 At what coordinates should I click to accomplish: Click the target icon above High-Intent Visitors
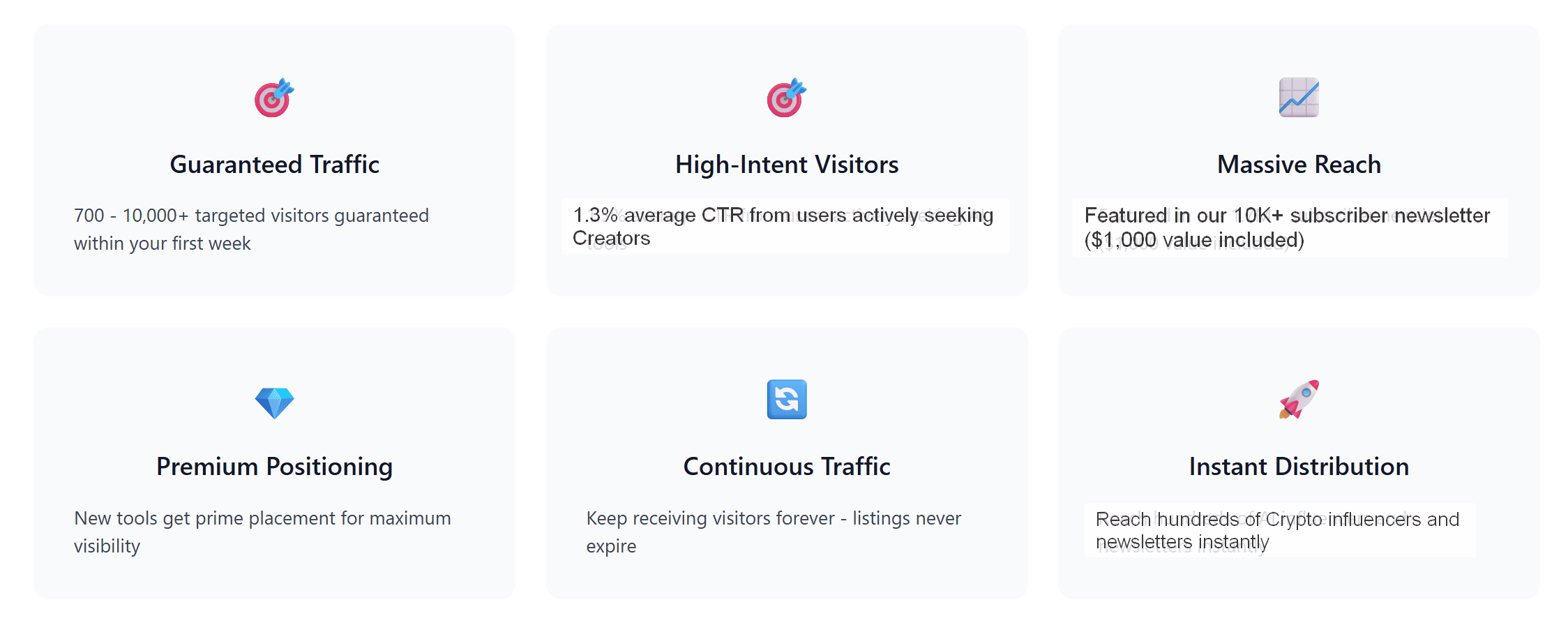786,98
